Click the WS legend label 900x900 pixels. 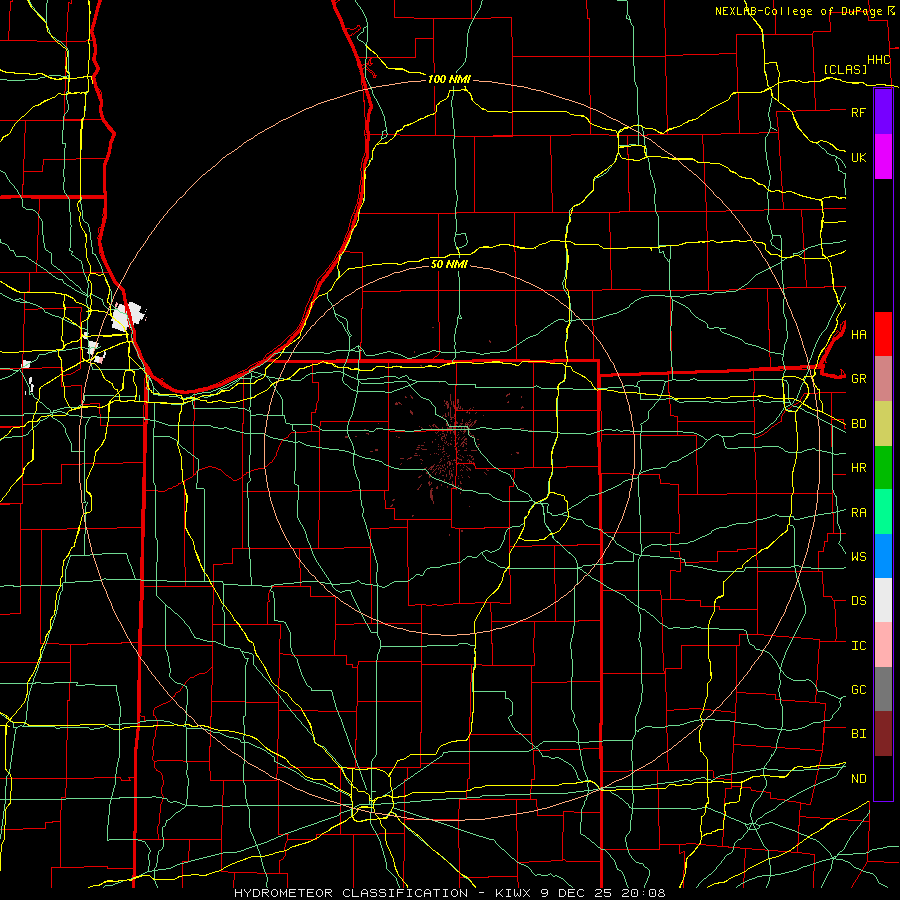tap(858, 556)
